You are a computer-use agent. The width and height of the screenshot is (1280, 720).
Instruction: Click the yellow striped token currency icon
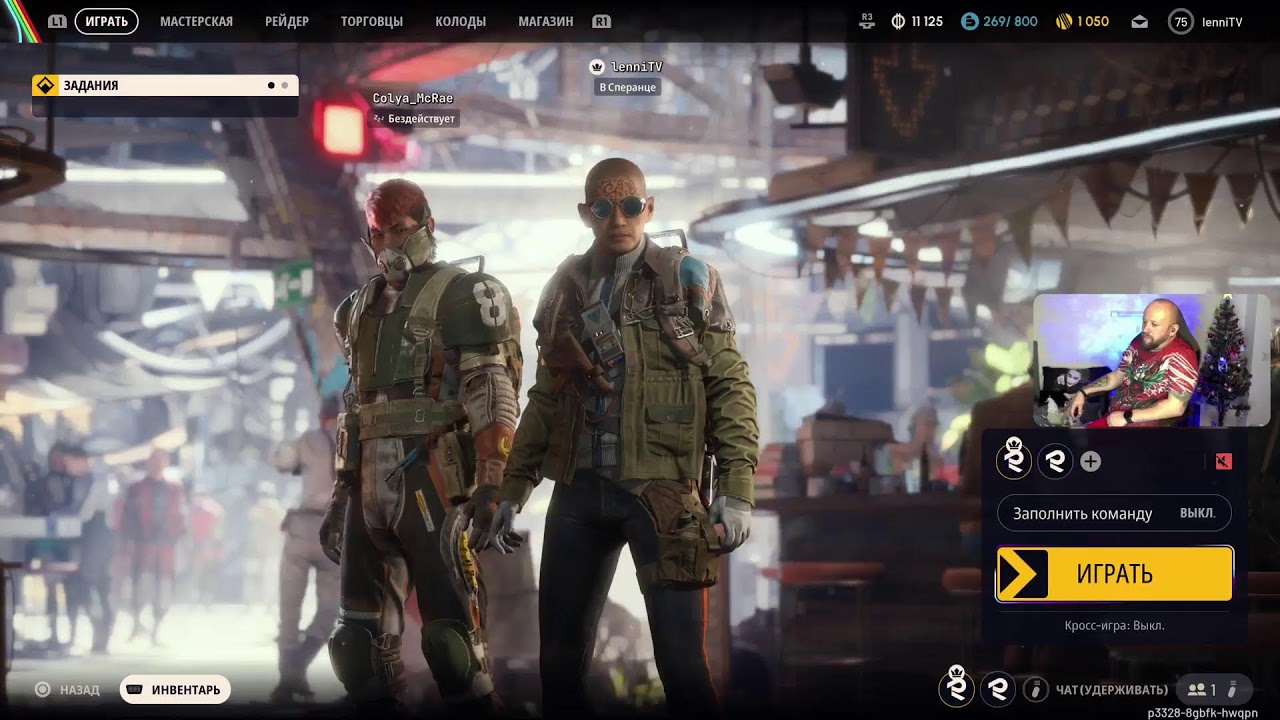pos(1064,21)
